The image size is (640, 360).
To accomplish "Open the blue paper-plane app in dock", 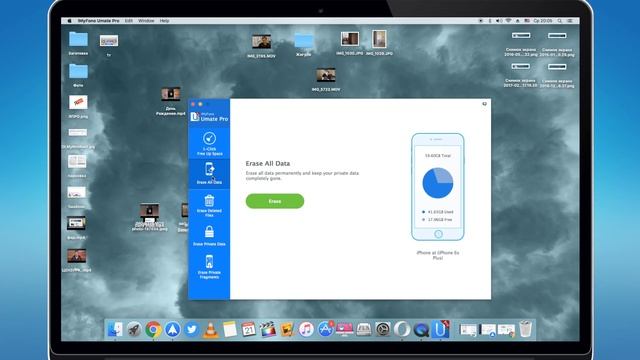I will click(x=173, y=329).
